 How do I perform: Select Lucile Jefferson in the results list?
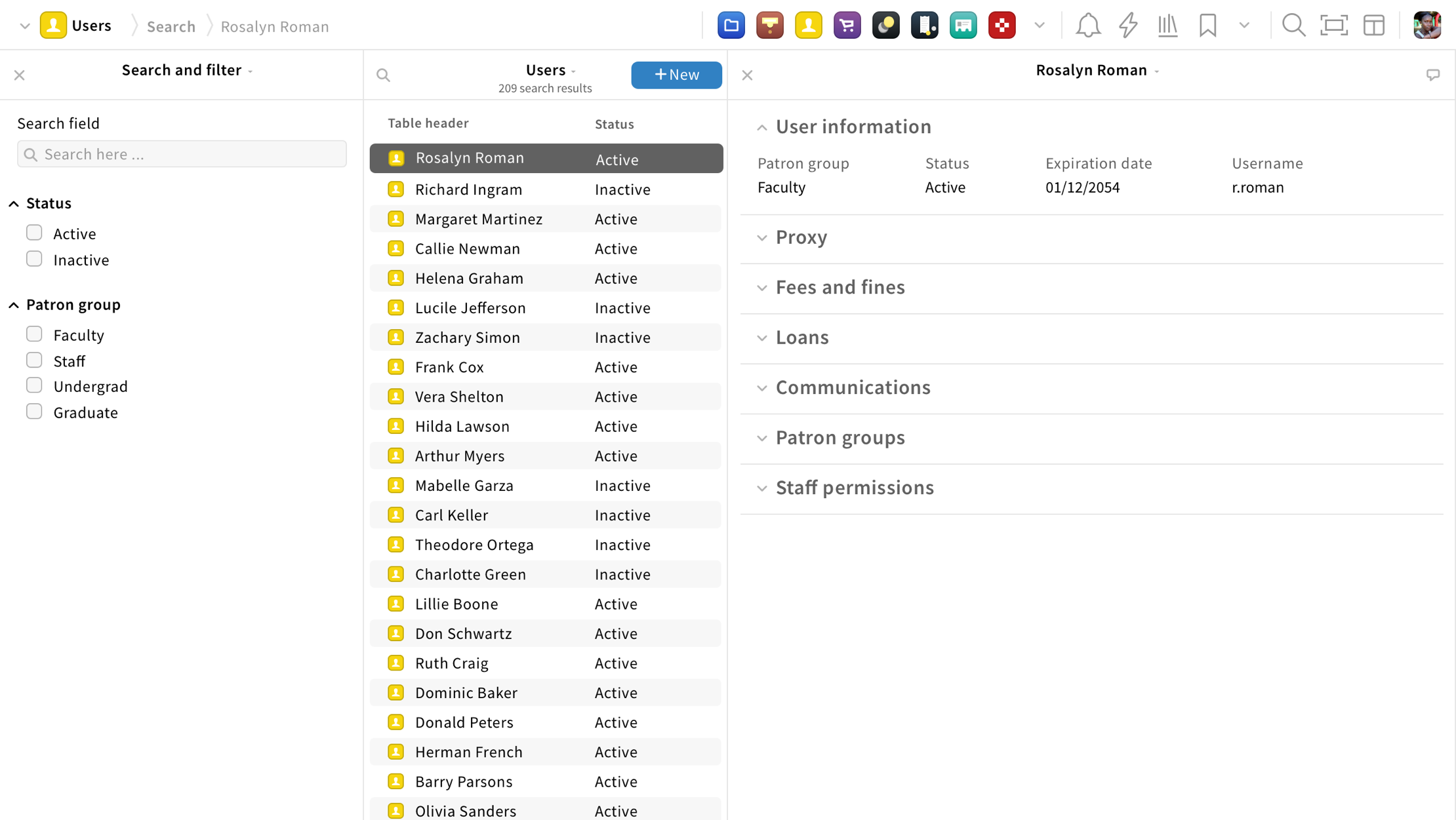(470, 307)
